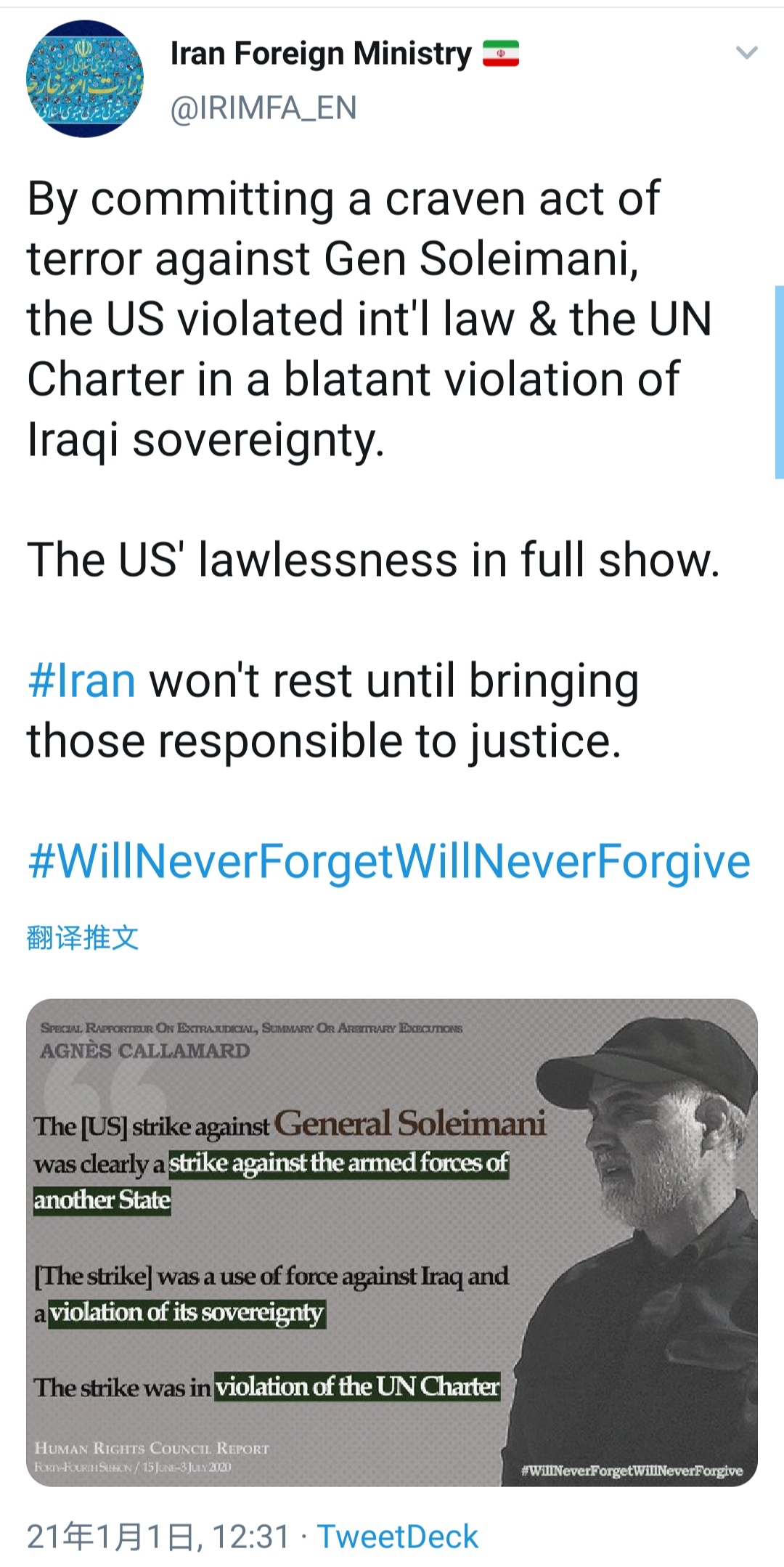Screen dimensions: 784x1567
Task: Click the highlighted "violation of its sovereignty" text
Action: pyautogui.click(x=187, y=1313)
